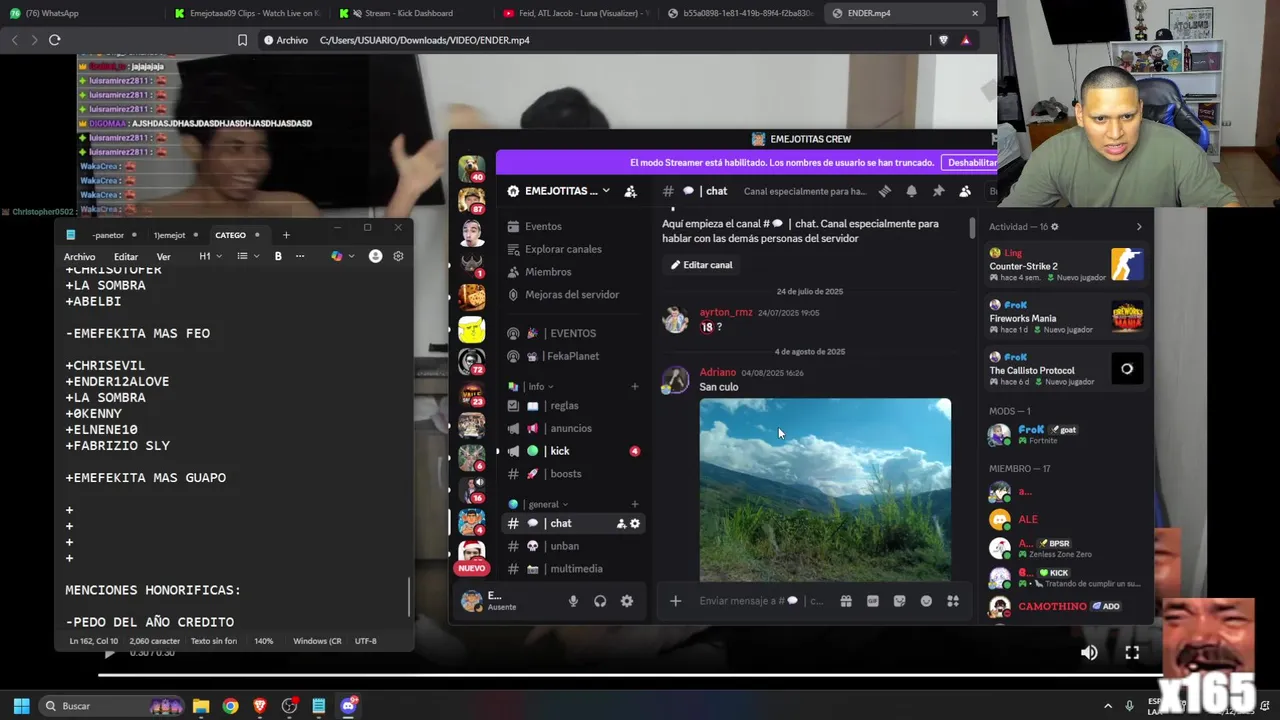Image resolution: width=1280 pixels, height=720 pixels.
Task: Open Threads icon in Discord channel header
Action: (x=885, y=191)
